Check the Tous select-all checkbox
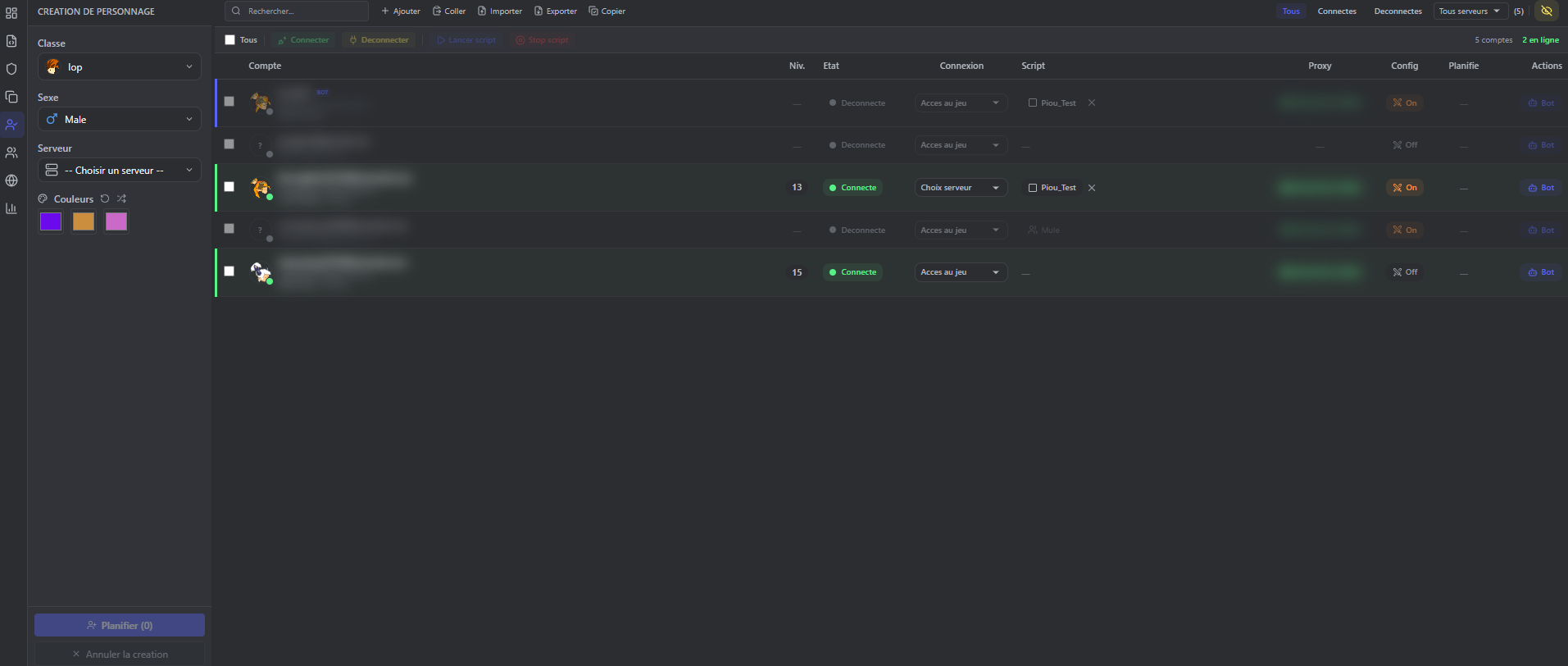Screen dimensions: 1568x666 click(x=230, y=39)
